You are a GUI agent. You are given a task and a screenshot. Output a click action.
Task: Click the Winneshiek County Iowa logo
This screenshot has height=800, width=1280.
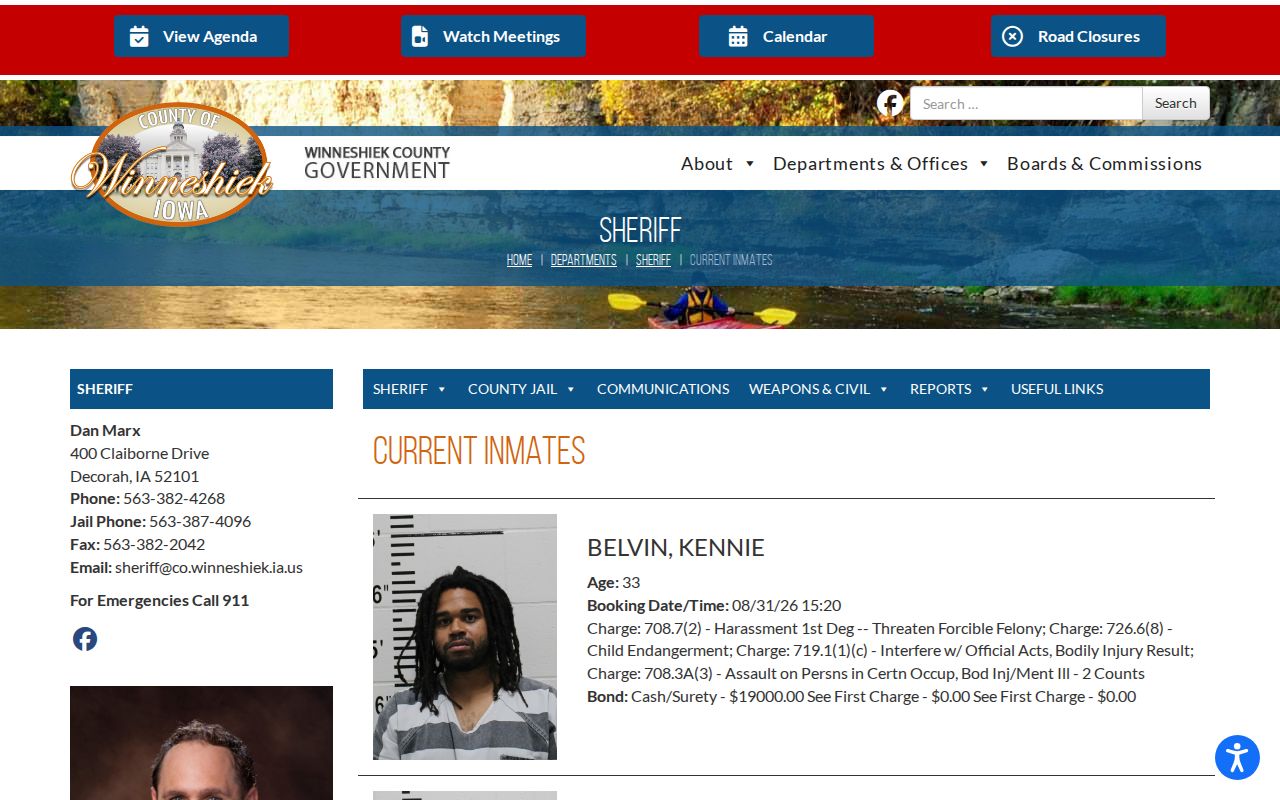(171, 165)
